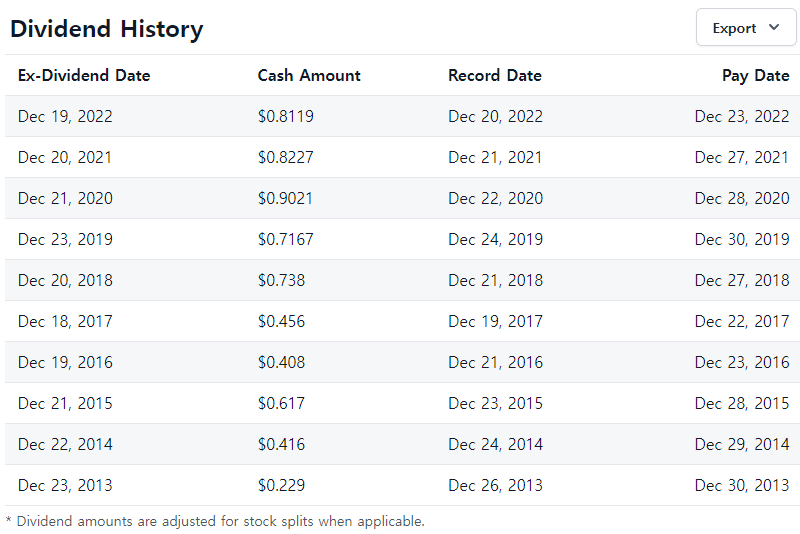Click the $0.8119 cash amount cell
This screenshot has height=534, width=800.
(x=286, y=116)
